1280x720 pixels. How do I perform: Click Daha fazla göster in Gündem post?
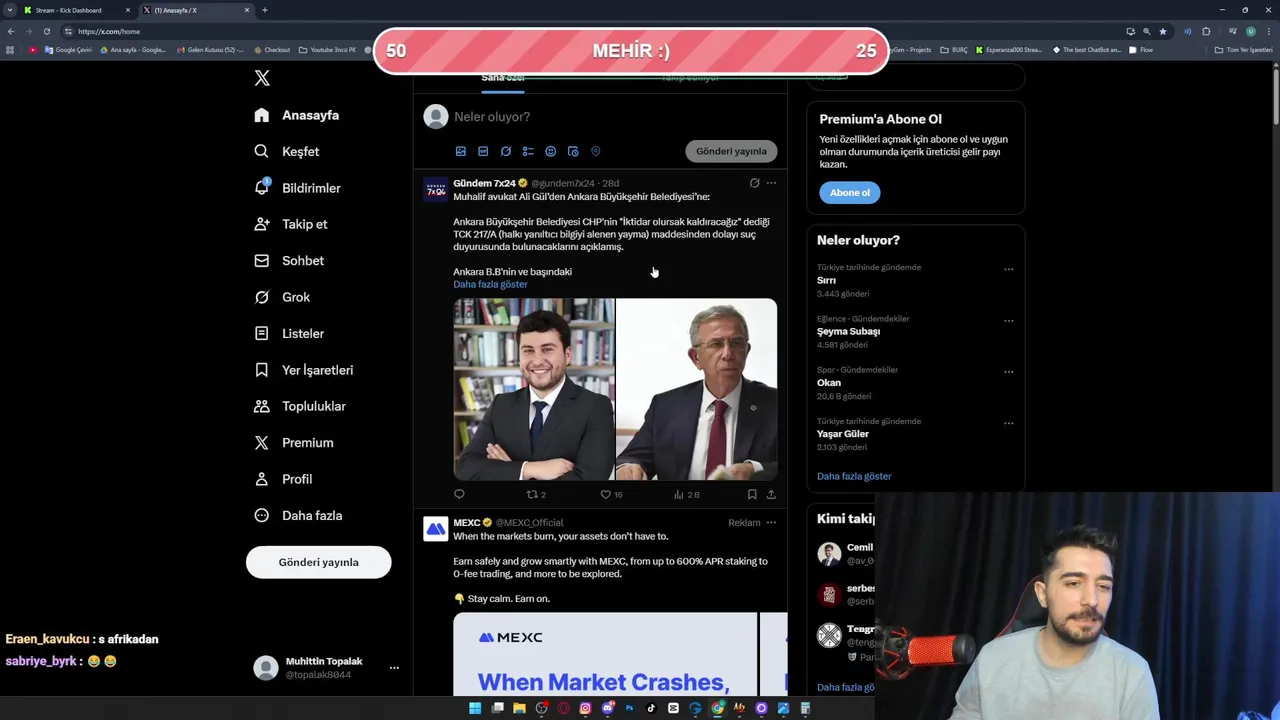(x=490, y=284)
